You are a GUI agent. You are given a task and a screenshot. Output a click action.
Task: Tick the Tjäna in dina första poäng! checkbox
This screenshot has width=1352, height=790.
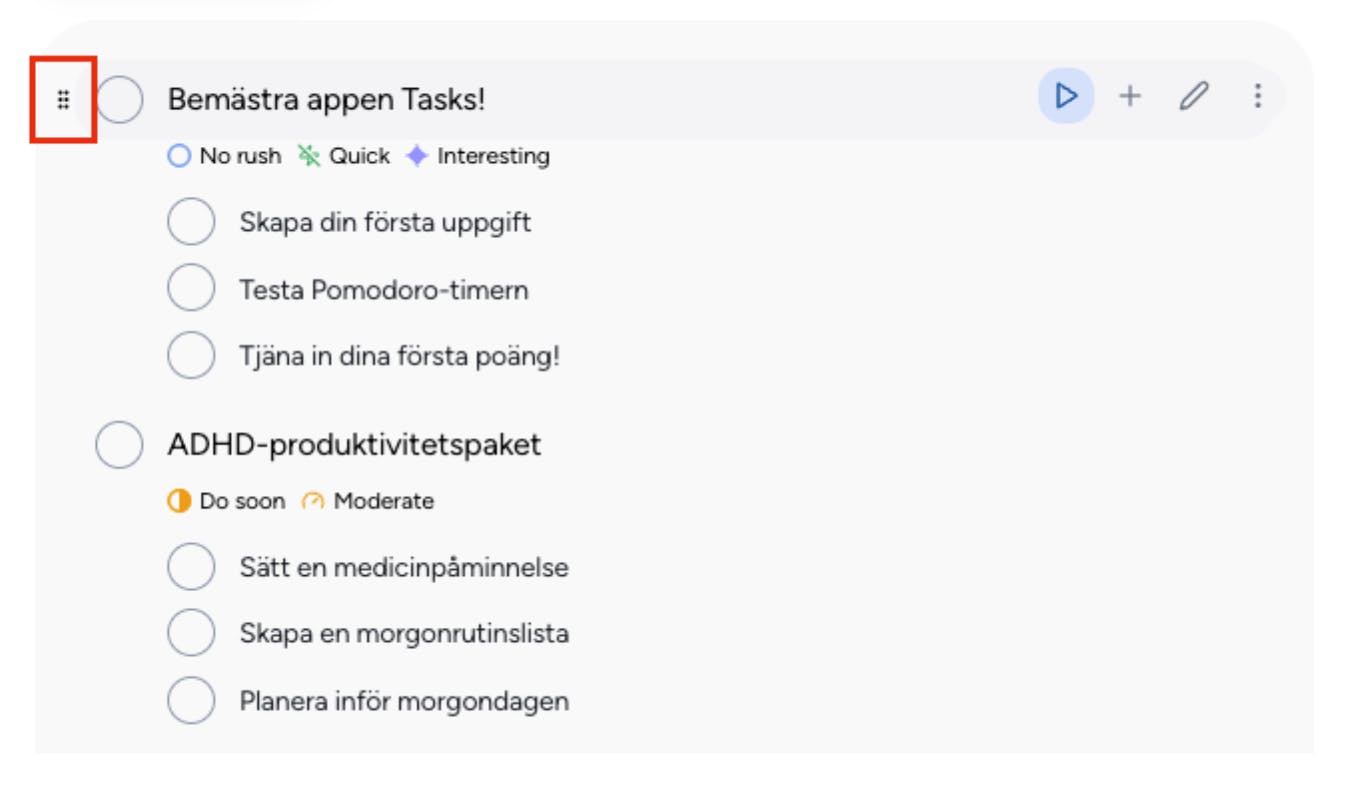(191, 356)
